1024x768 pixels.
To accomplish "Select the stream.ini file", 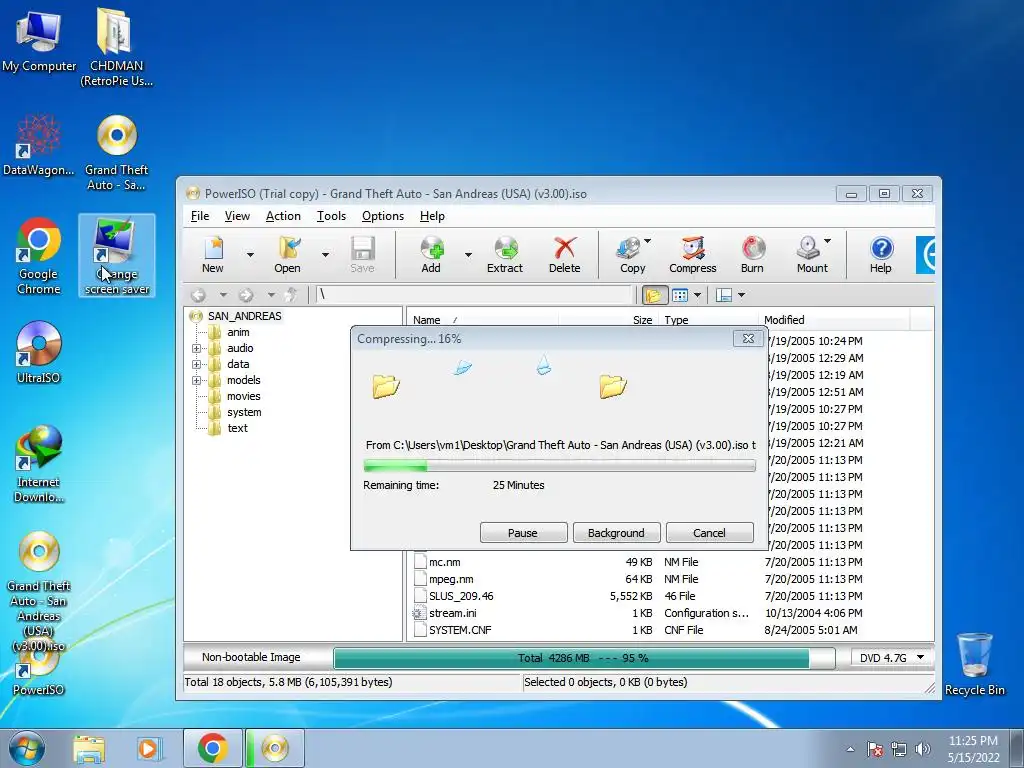I will 453,613.
